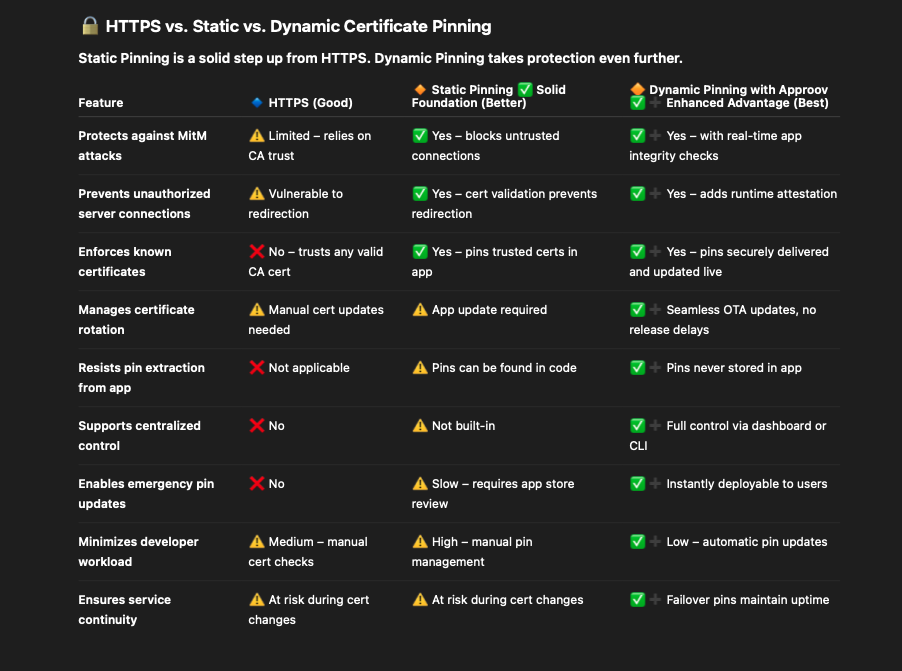Click the red X in Enforces known certificates row

pyautogui.click(x=257, y=251)
